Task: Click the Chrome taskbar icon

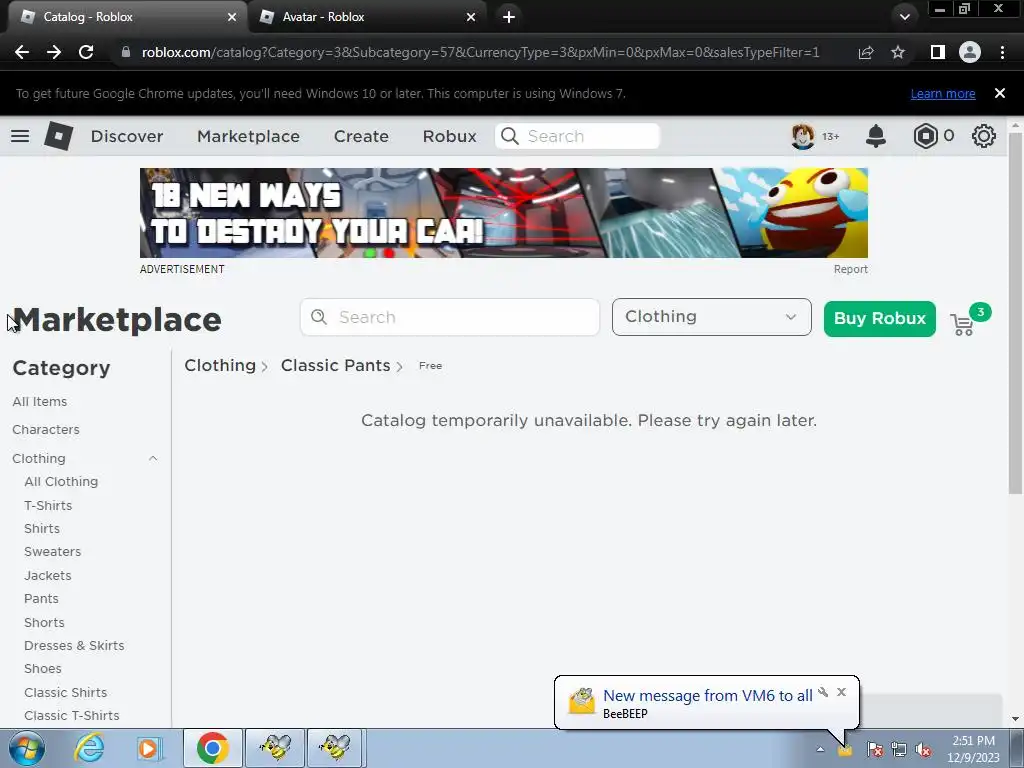Action: 212,748
